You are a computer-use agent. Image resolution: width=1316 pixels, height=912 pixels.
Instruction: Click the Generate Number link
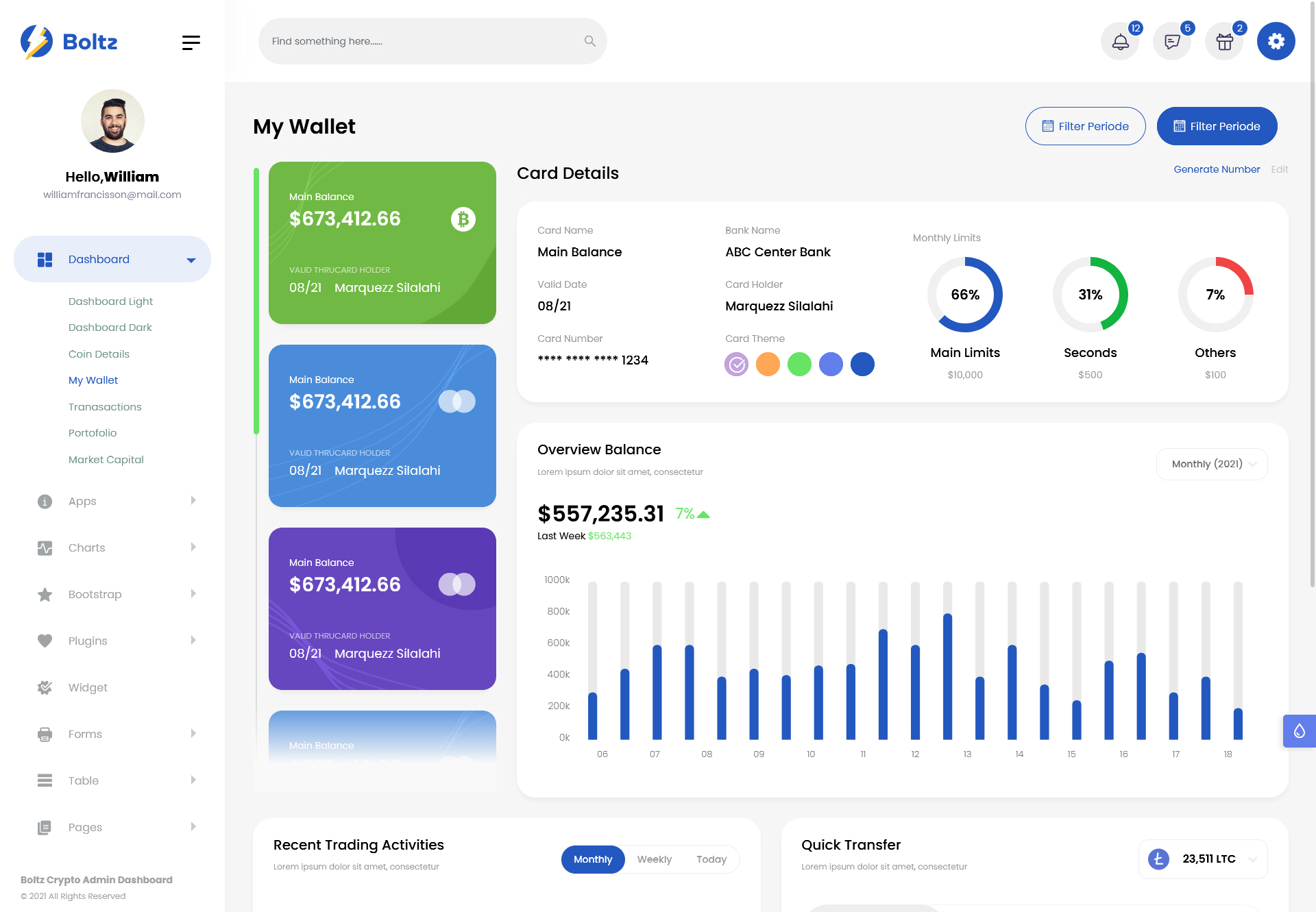(x=1217, y=169)
